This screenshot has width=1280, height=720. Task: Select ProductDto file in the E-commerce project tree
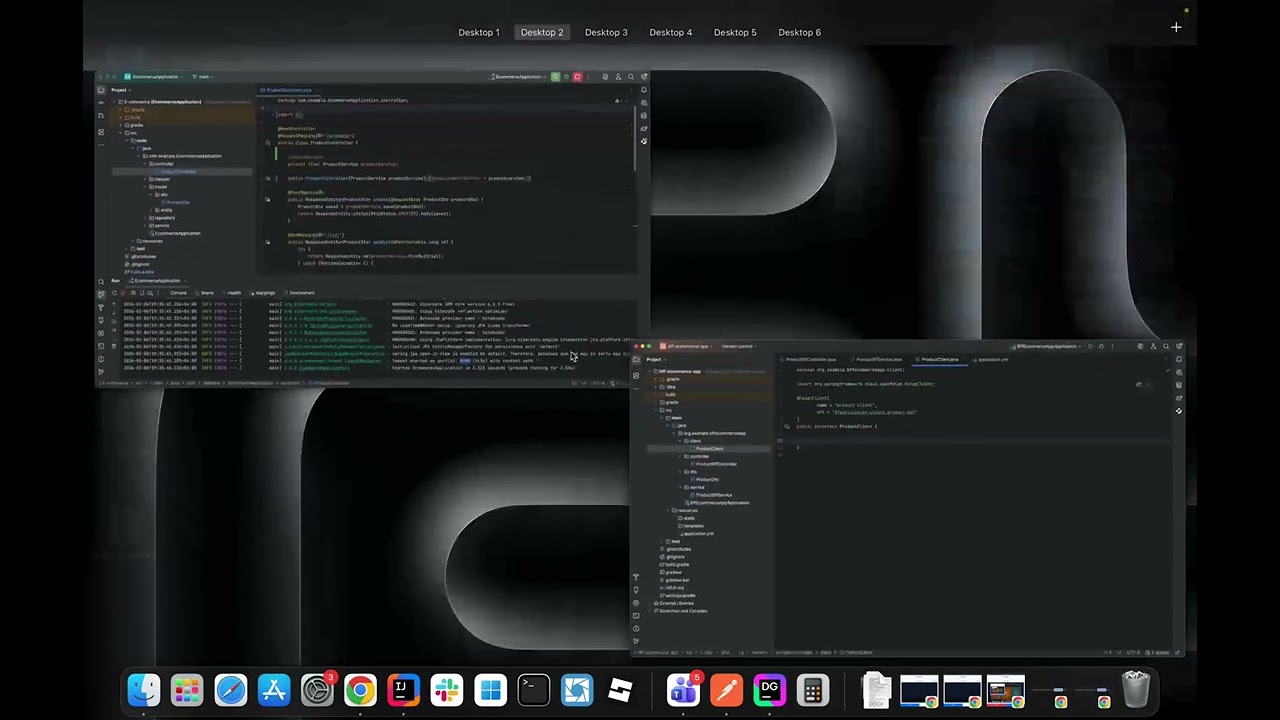pos(177,202)
